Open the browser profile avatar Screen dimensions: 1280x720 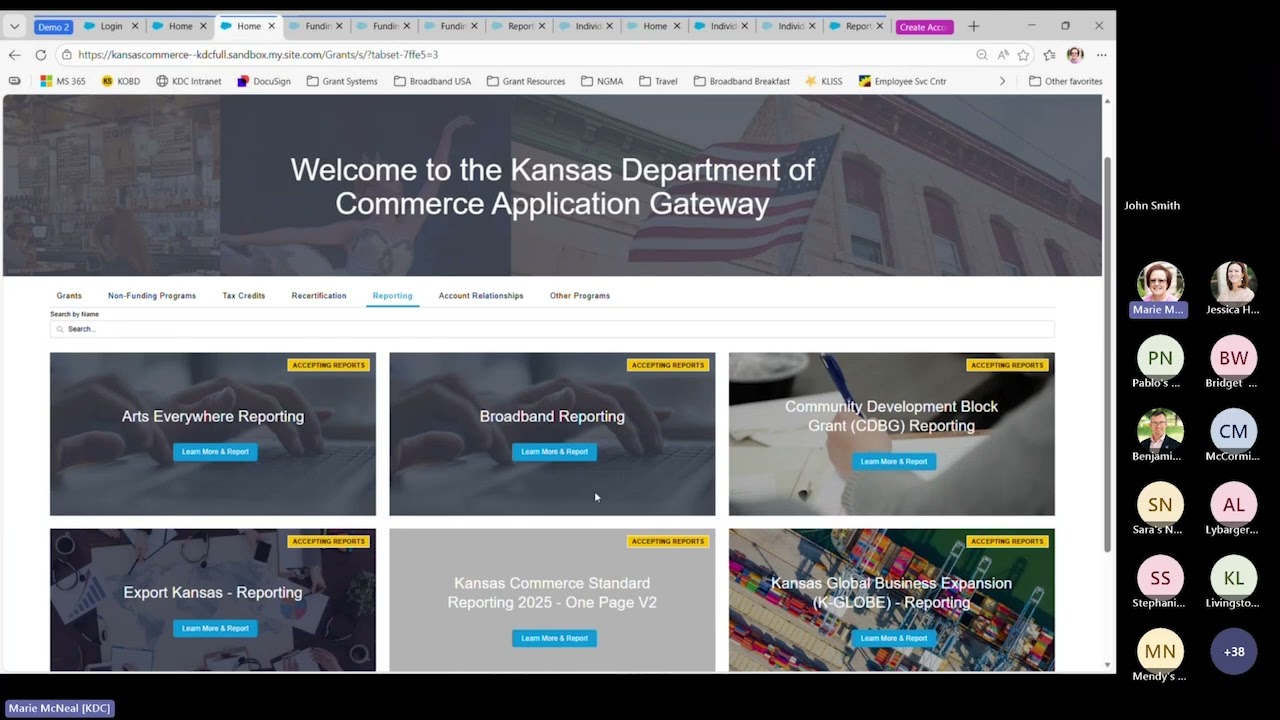tap(1075, 55)
